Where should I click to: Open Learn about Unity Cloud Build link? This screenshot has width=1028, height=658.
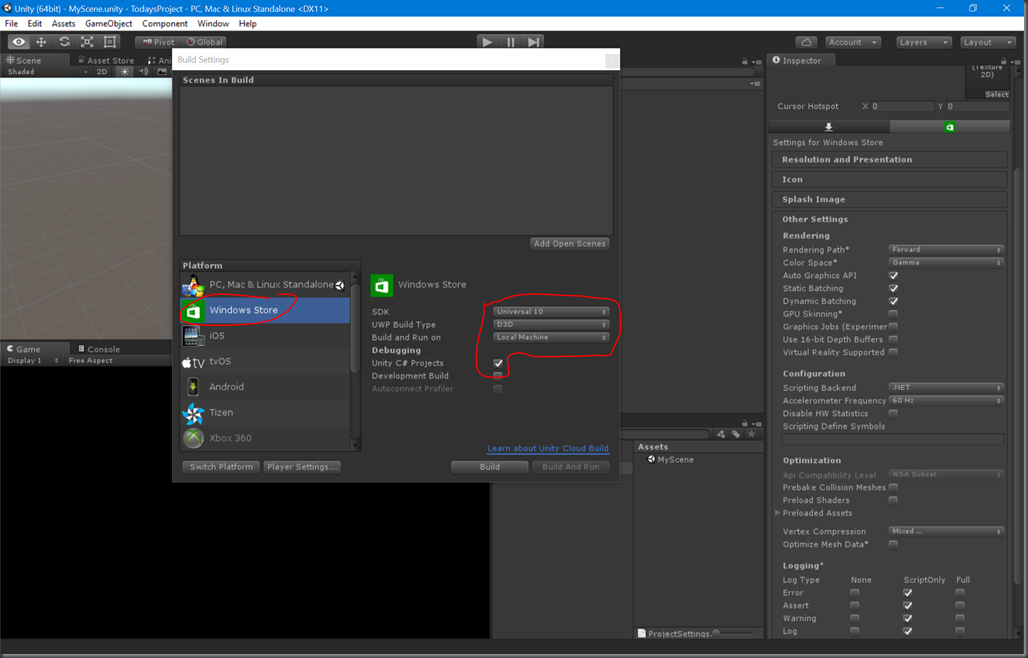pos(548,449)
